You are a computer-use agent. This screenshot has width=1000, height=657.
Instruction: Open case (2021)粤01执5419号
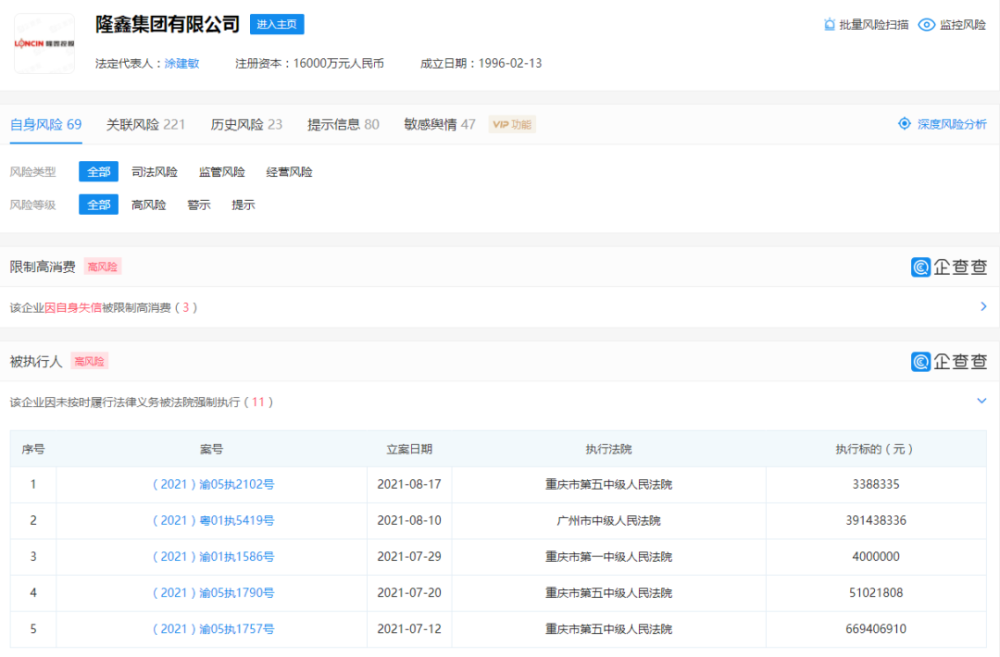(212, 521)
